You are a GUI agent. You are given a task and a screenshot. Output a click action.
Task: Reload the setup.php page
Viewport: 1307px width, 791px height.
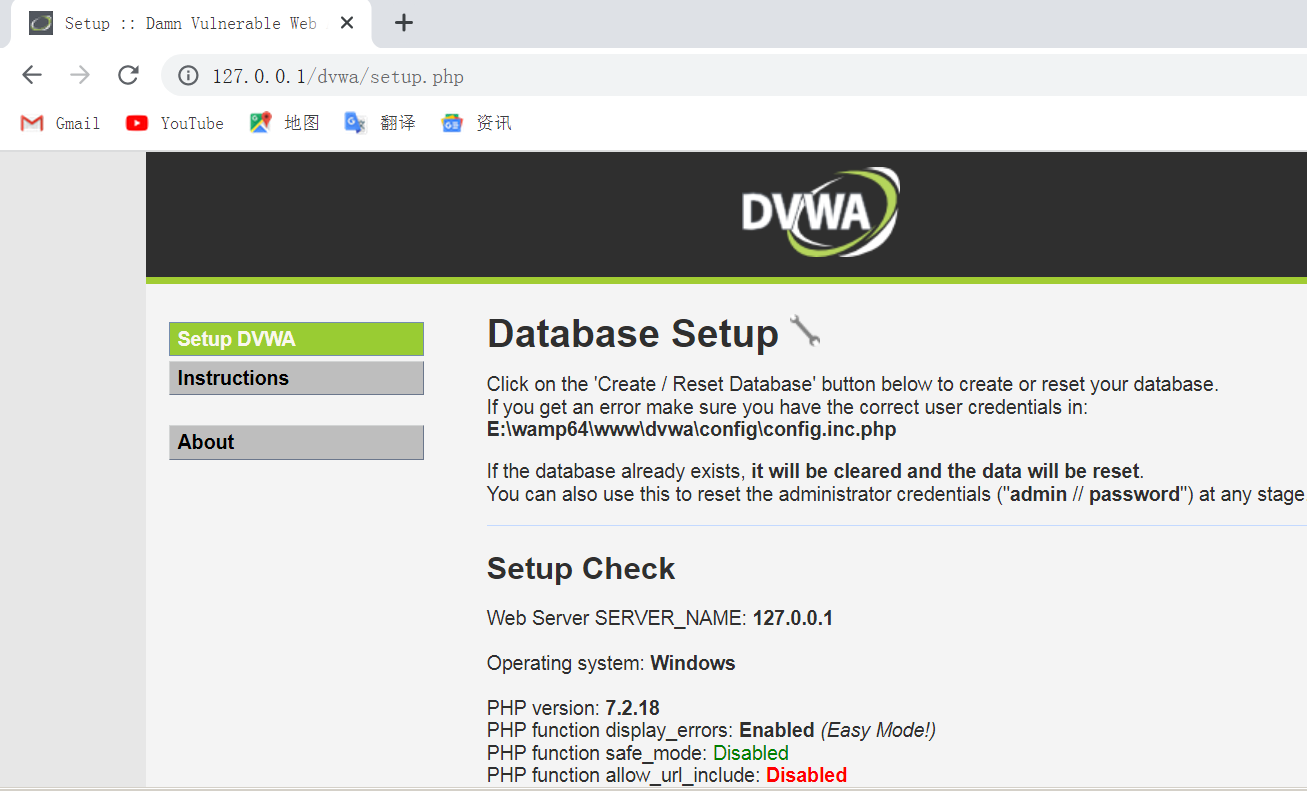point(128,75)
